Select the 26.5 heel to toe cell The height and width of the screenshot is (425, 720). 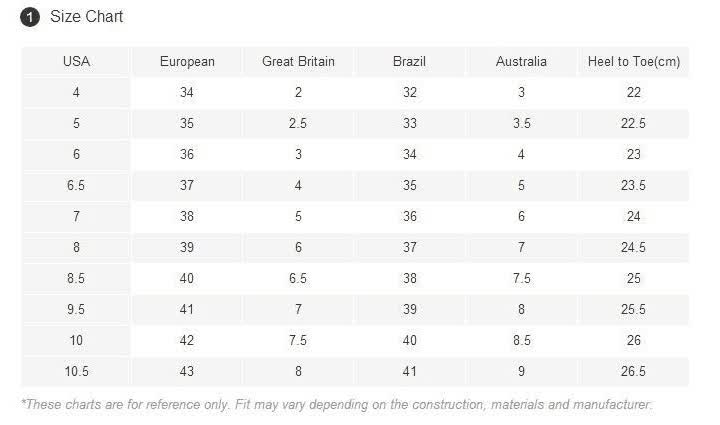point(633,372)
